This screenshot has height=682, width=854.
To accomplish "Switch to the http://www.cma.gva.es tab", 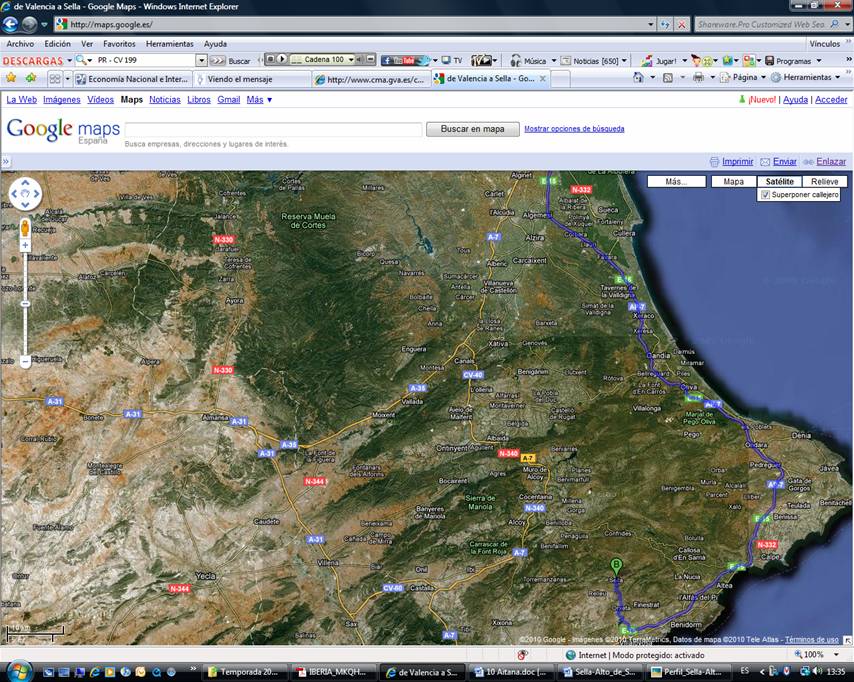I will point(371,79).
